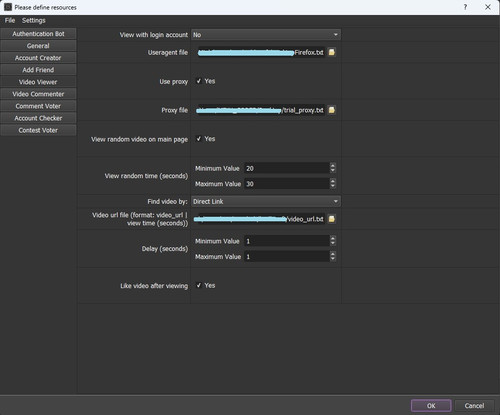Browse for the Video url file

331,219
